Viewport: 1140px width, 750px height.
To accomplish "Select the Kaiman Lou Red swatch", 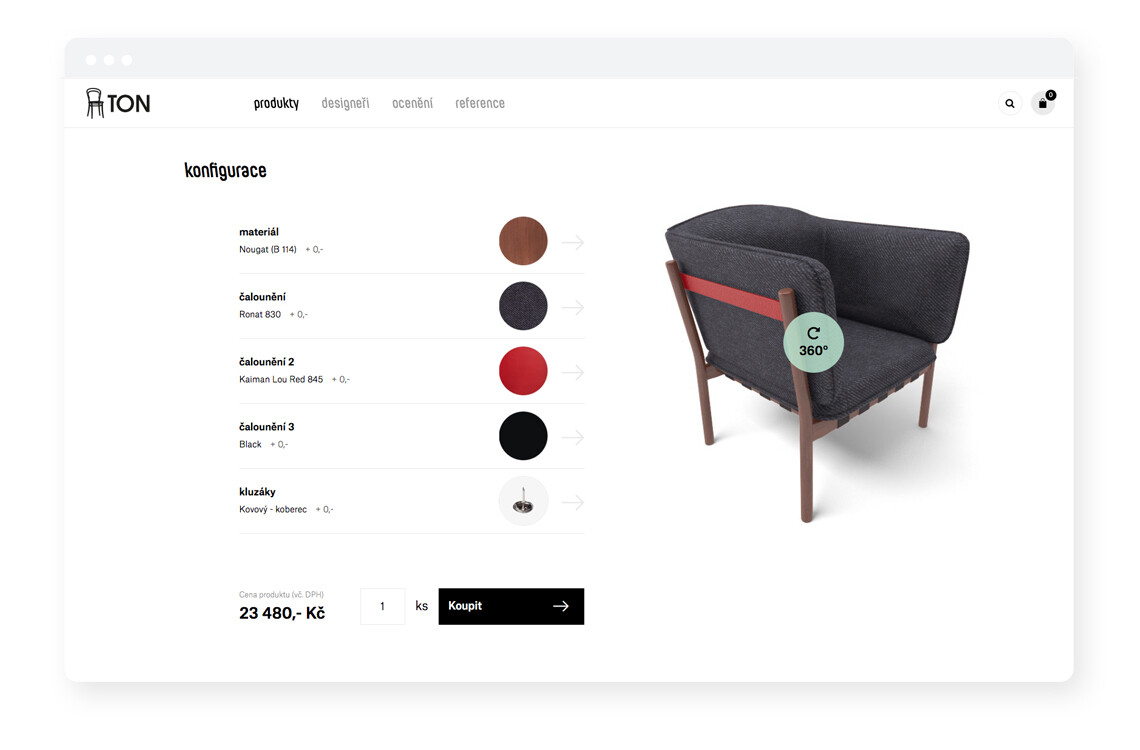I will click(523, 371).
